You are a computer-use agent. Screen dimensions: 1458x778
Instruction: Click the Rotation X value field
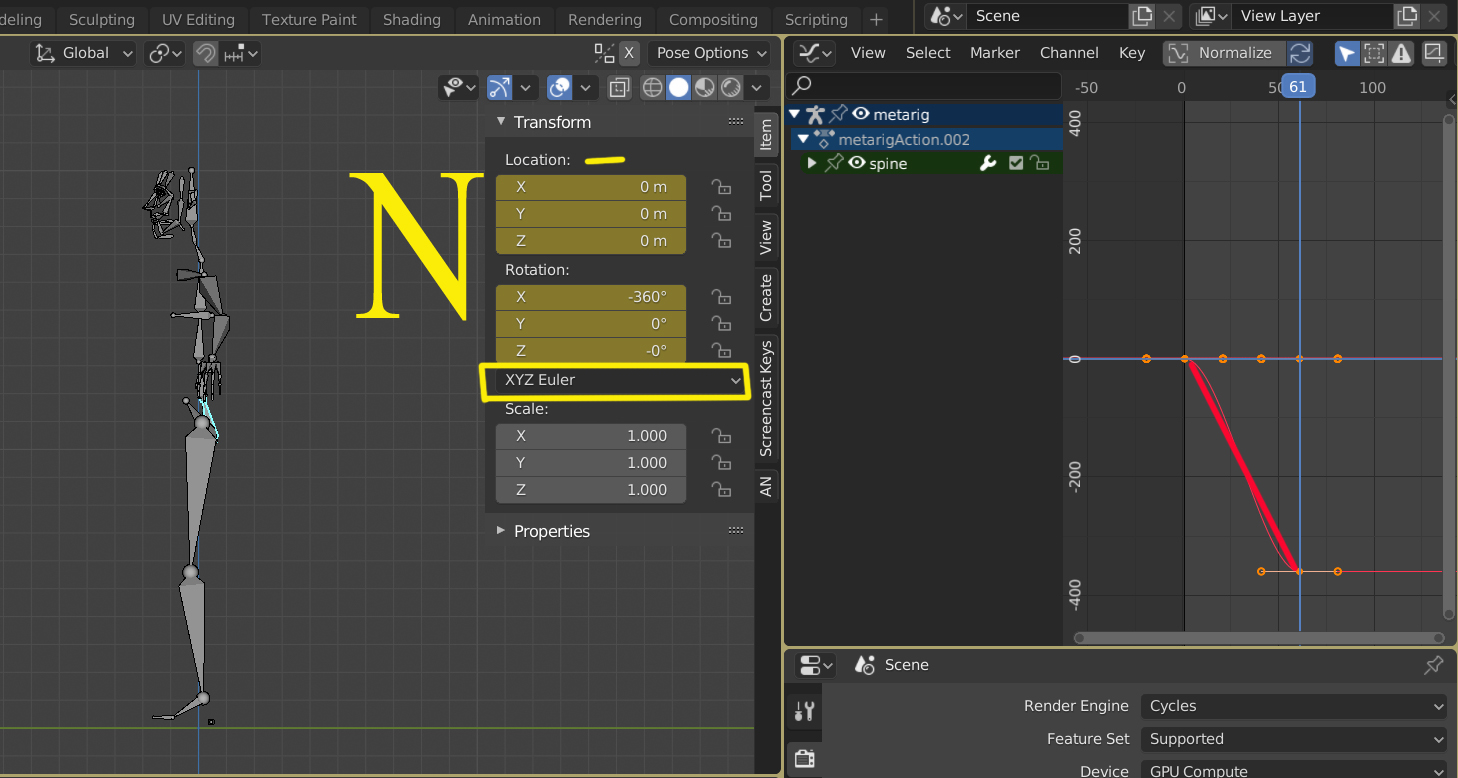pos(591,297)
